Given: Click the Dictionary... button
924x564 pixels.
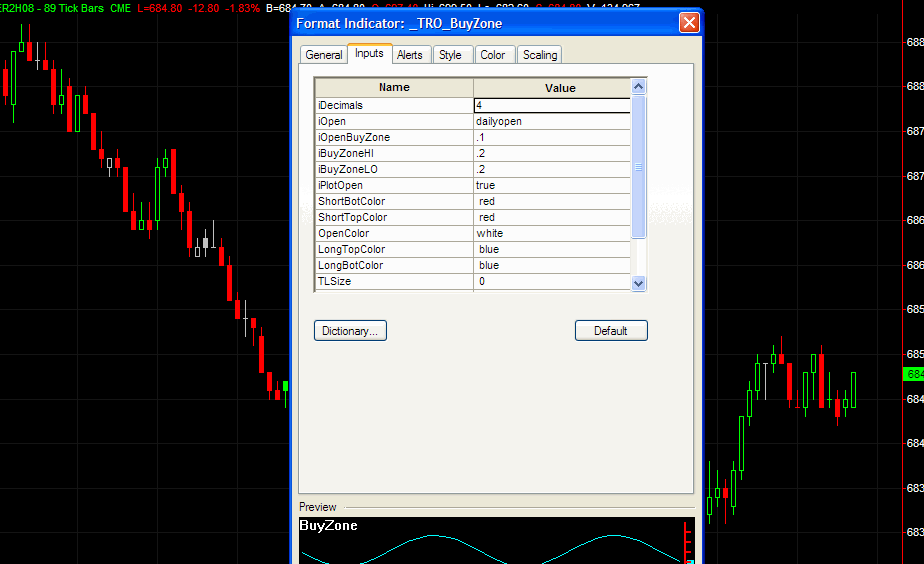Looking at the screenshot, I should (x=350, y=331).
